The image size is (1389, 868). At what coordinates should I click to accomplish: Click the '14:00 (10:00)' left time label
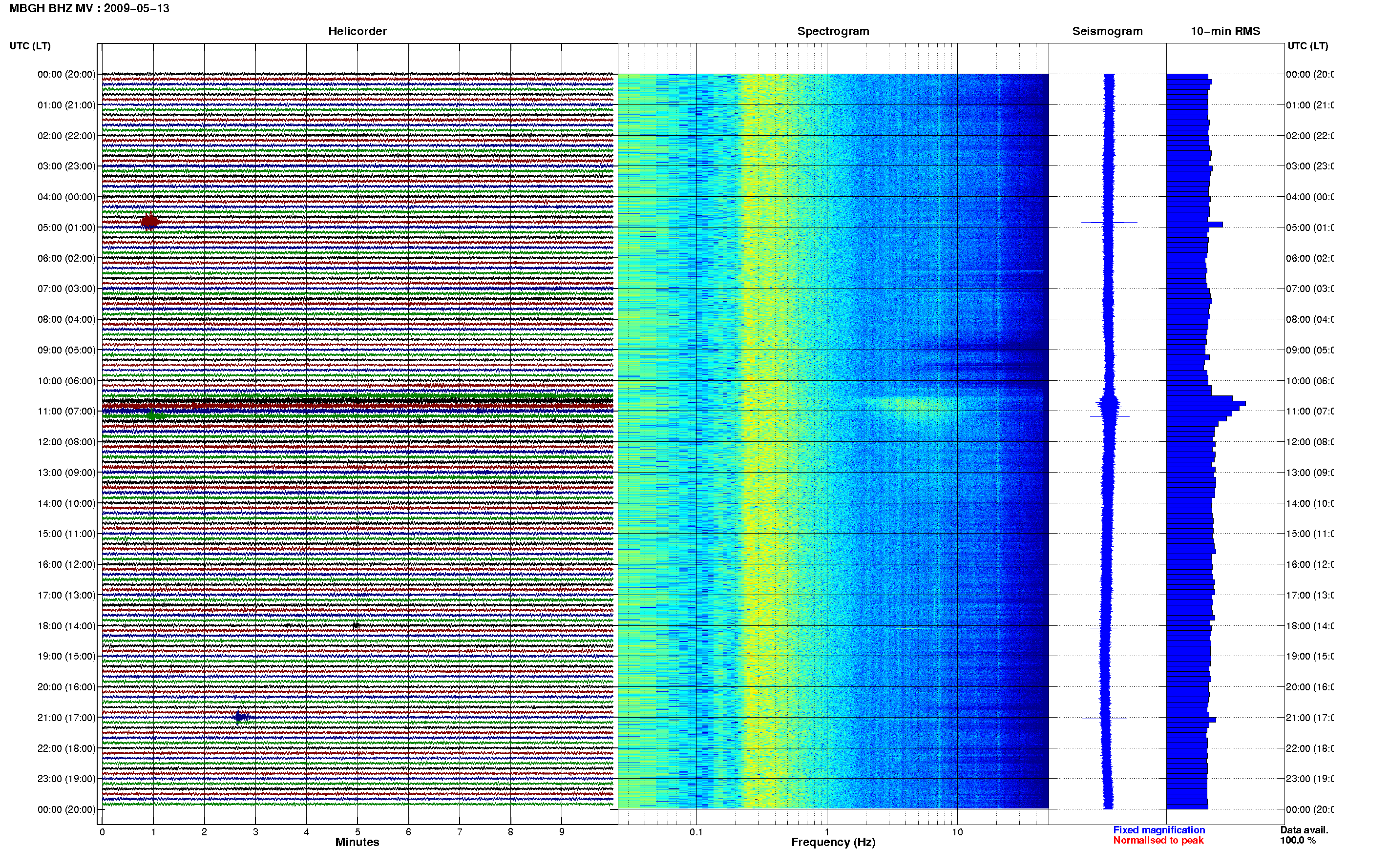tap(66, 503)
